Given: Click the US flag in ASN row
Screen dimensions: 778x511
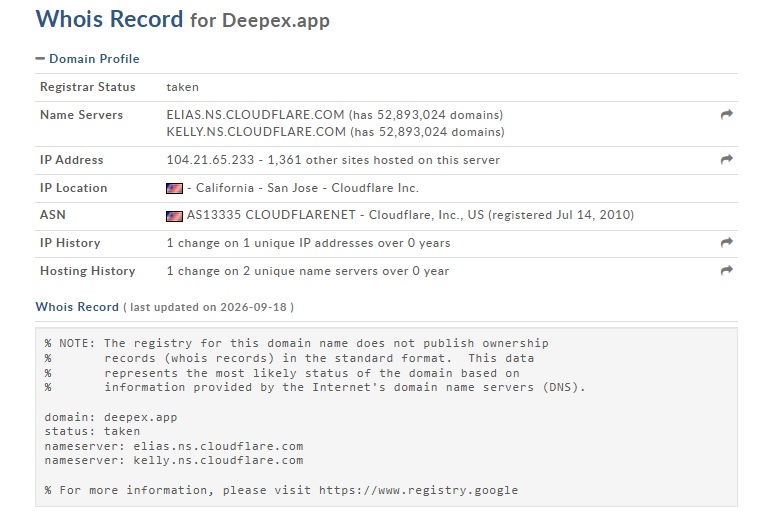Looking at the screenshot, I should click(x=174, y=216).
